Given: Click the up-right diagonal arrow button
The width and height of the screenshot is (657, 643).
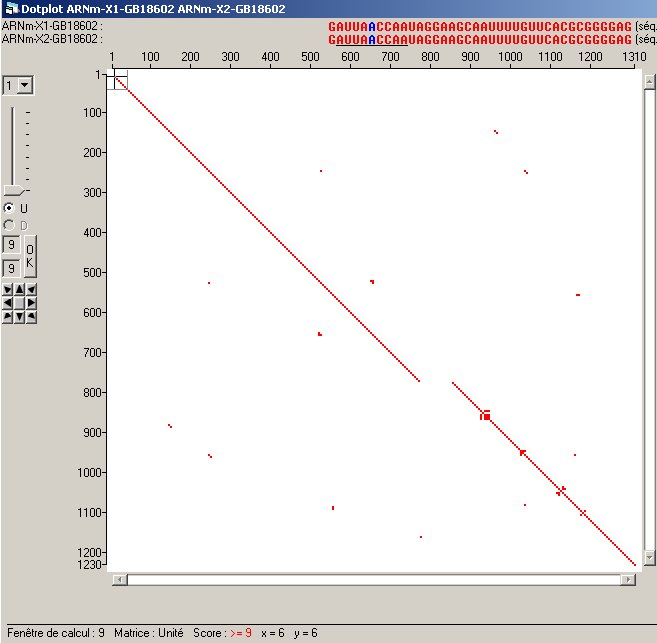Looking at the screenshot, I should pyautogui.click(x=32, y=289).
